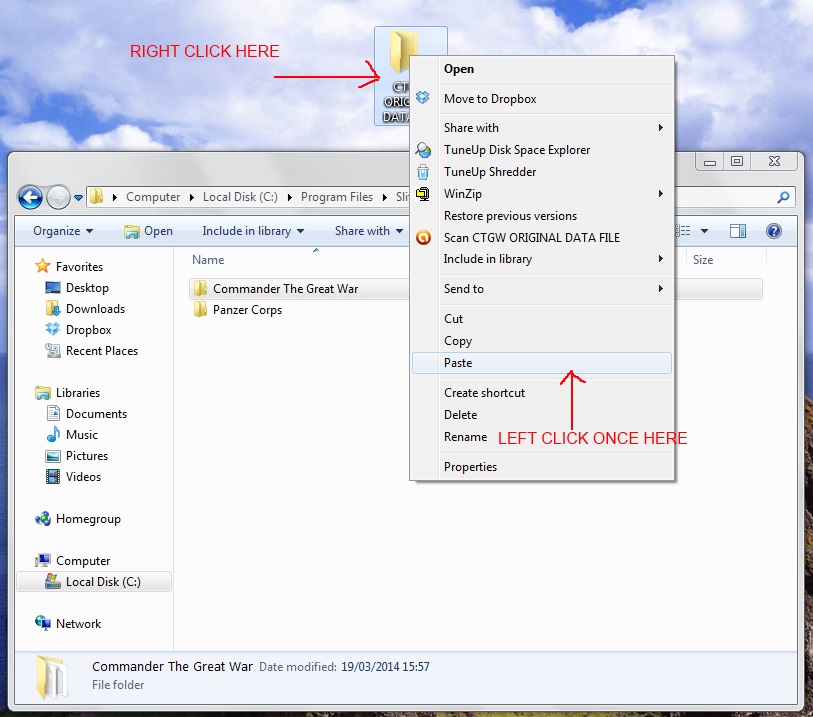This screenshot has height=717, width=813.
Task: Choose Delete from the context menu
Action: click(x=542, y=415)
